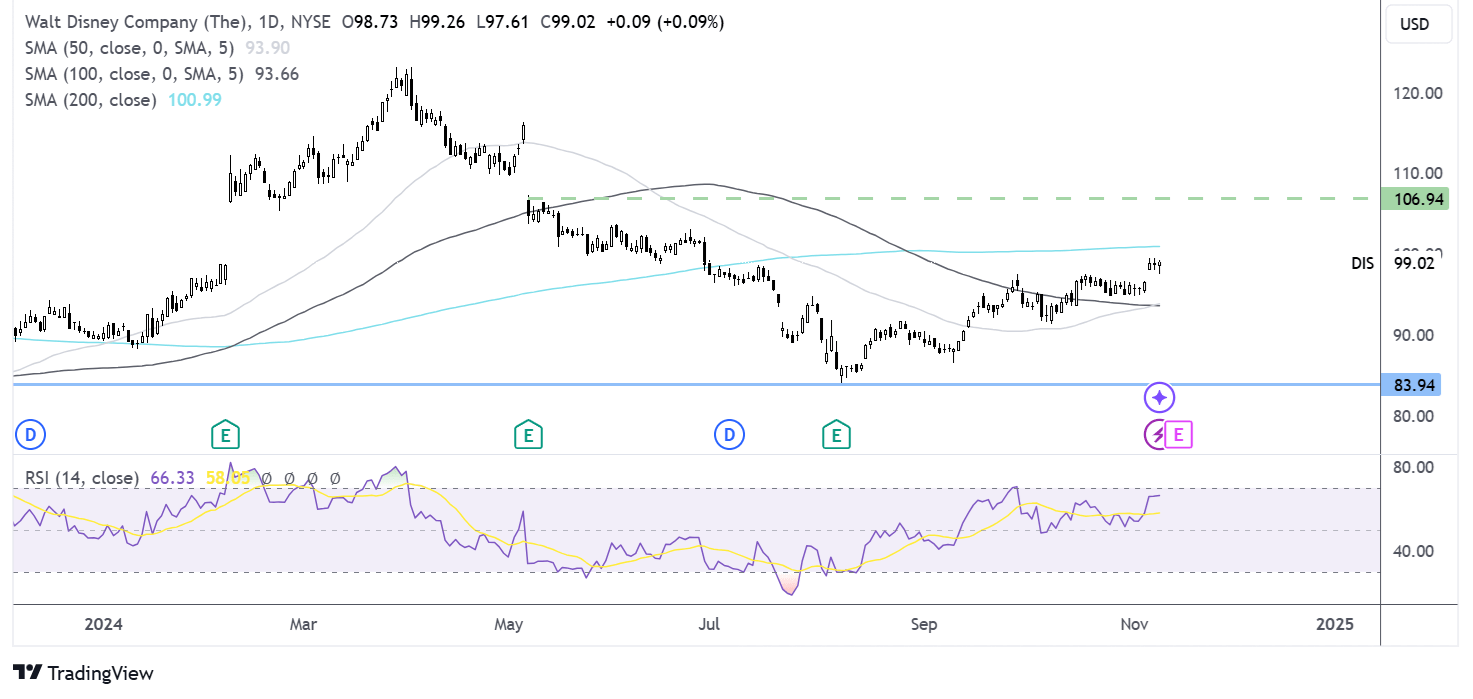Click the RSI value 66.33
Viewport: 1473px width, 699px height.
click(x=172, y=478)
